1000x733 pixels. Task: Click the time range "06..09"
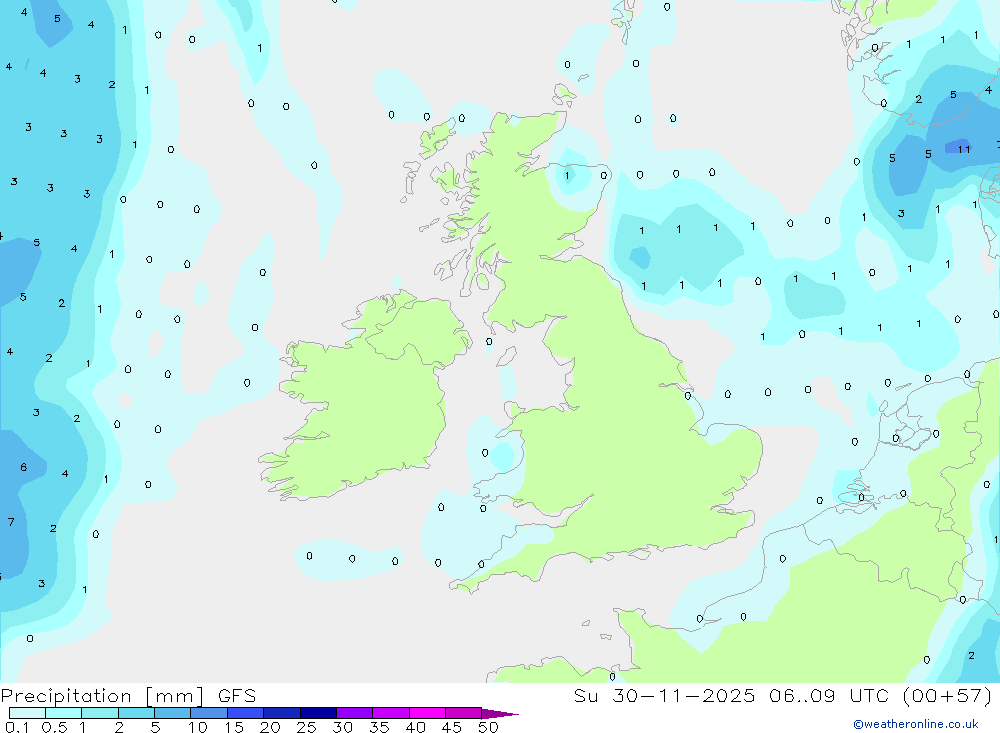click(802, 696)
